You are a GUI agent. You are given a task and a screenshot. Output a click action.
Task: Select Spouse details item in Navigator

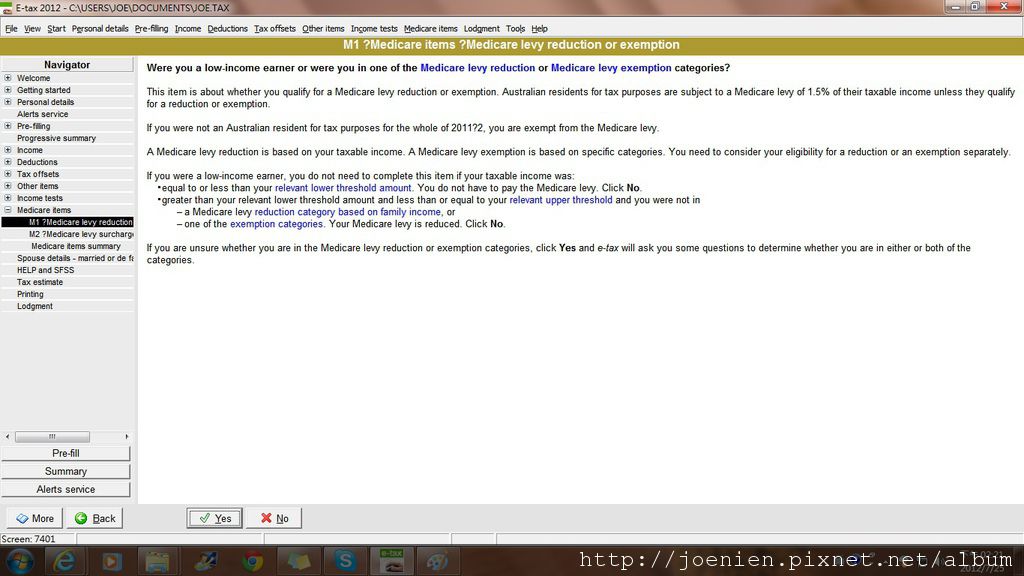75,258
